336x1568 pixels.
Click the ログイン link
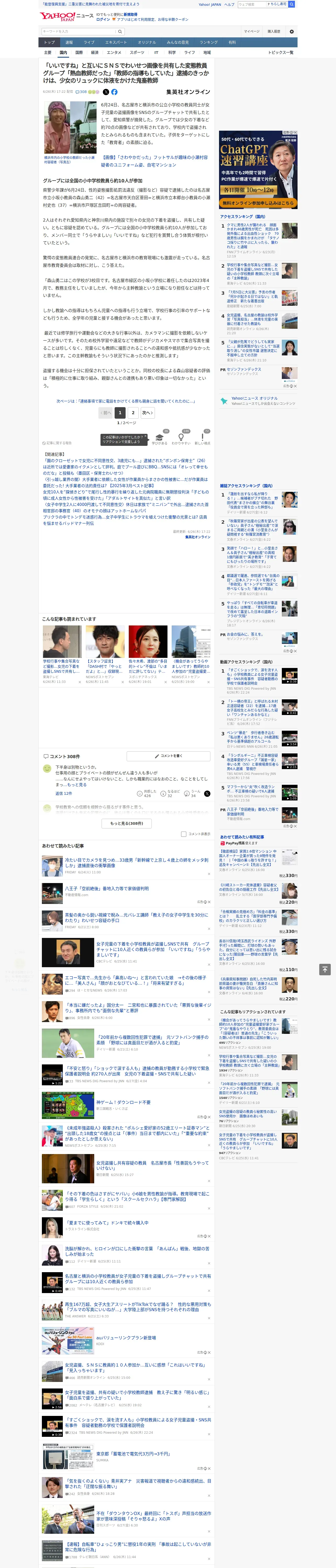click(103, 20)
